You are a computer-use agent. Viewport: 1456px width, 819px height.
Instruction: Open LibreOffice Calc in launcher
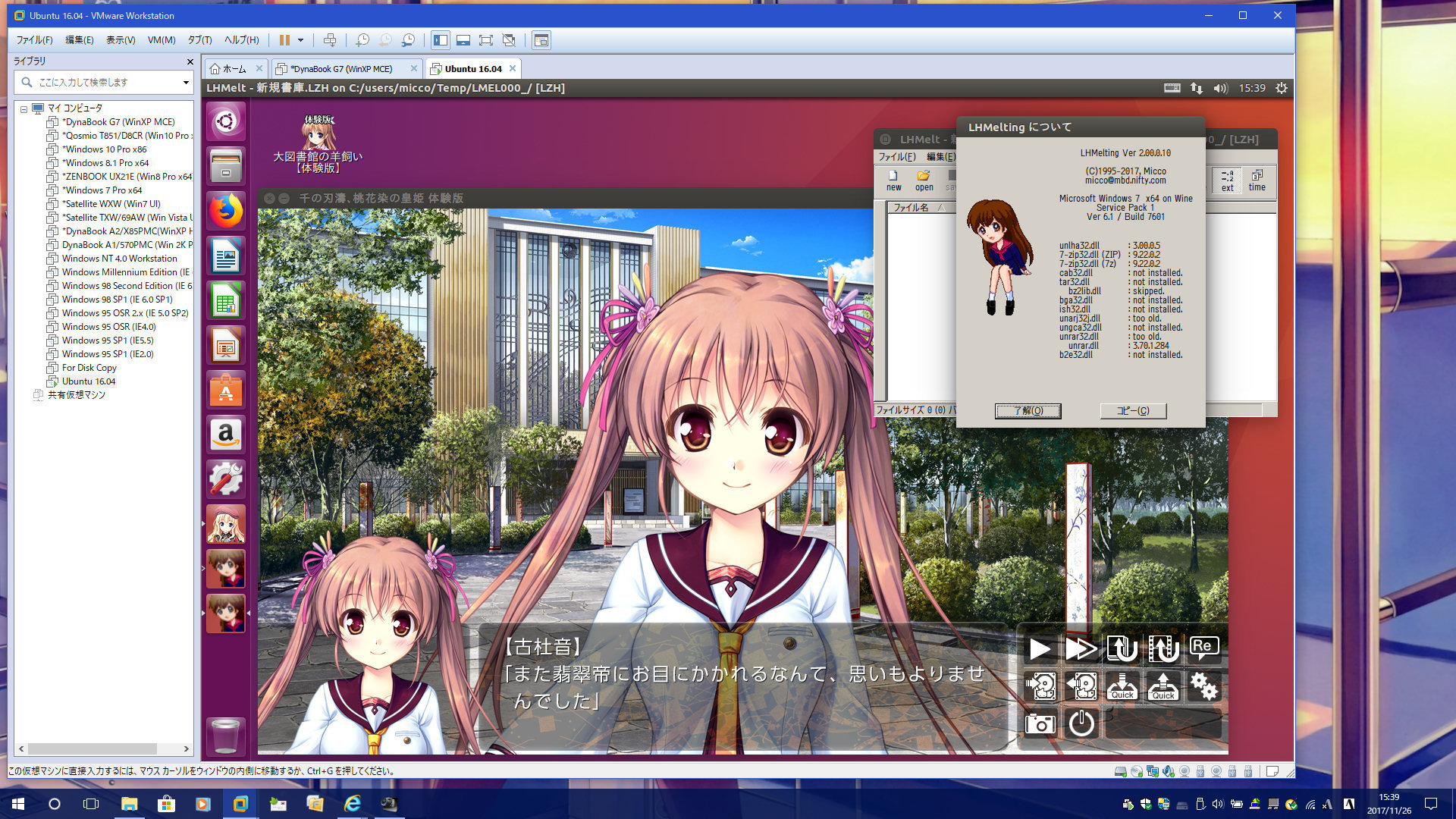[x=226, y=300]
